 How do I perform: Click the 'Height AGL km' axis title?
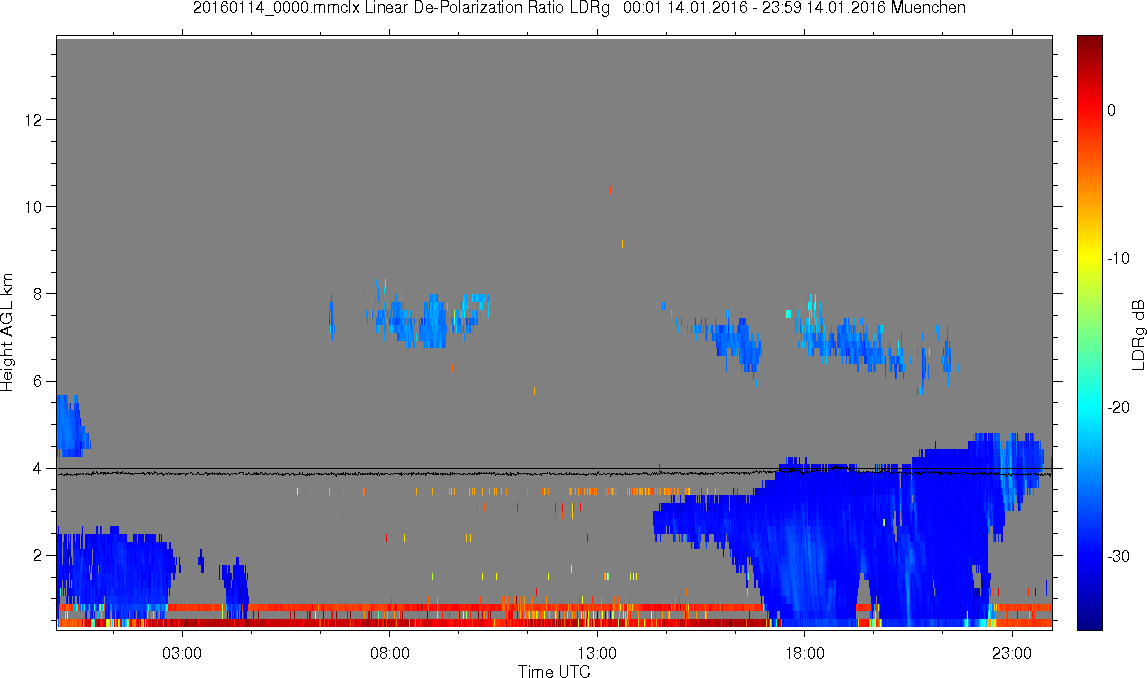pos(7,333)
